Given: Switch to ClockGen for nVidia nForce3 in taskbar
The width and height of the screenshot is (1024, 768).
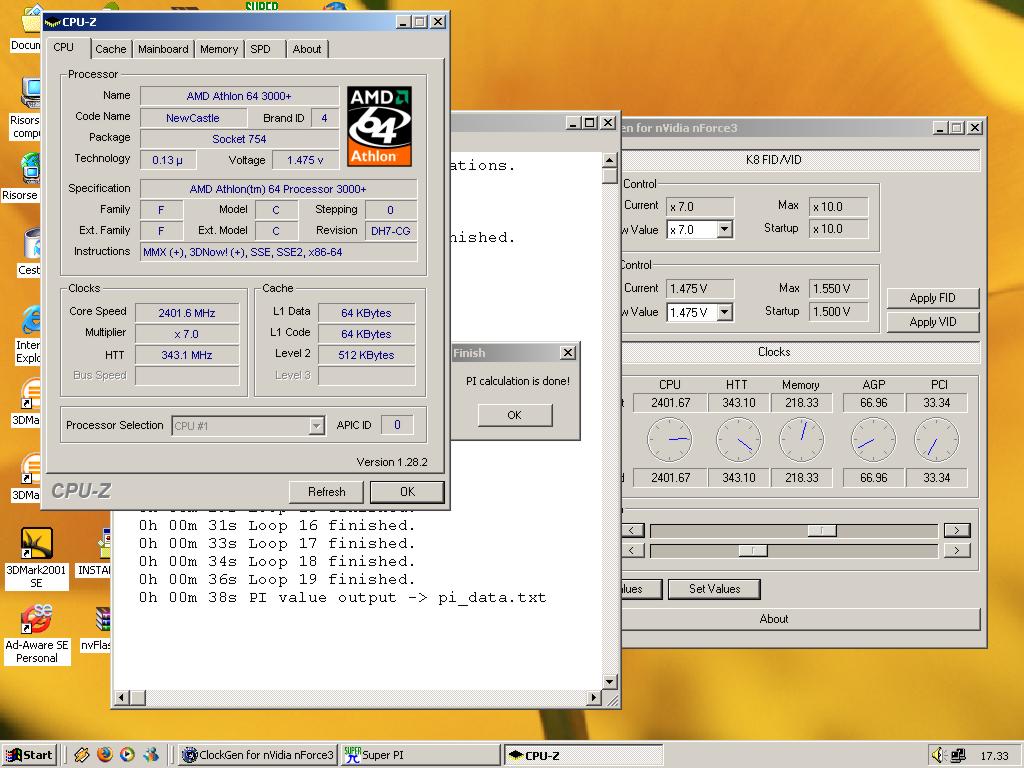Looking at the screenshot, I should point(259,755).
